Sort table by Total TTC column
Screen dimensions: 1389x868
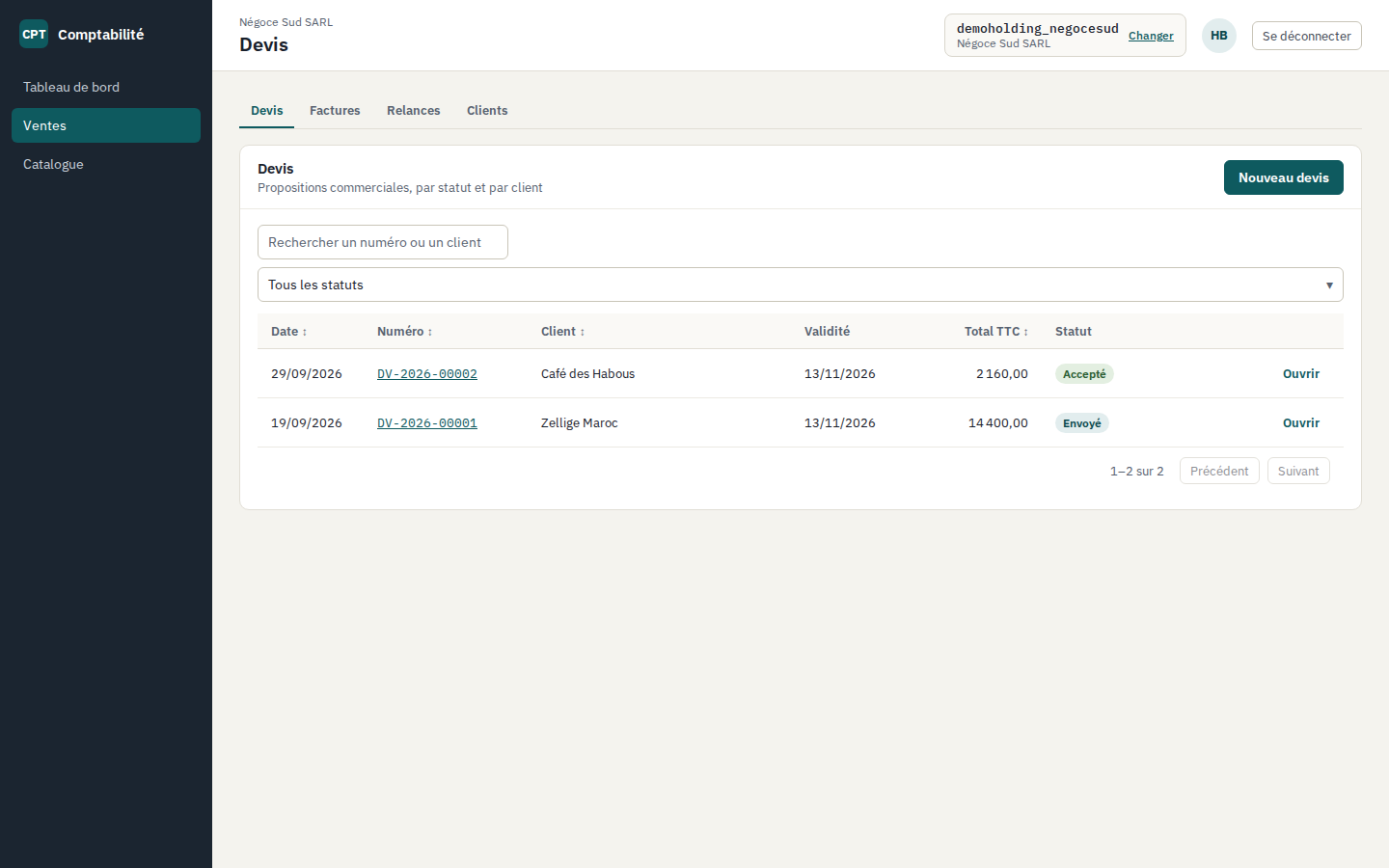[x=995, y=331]
